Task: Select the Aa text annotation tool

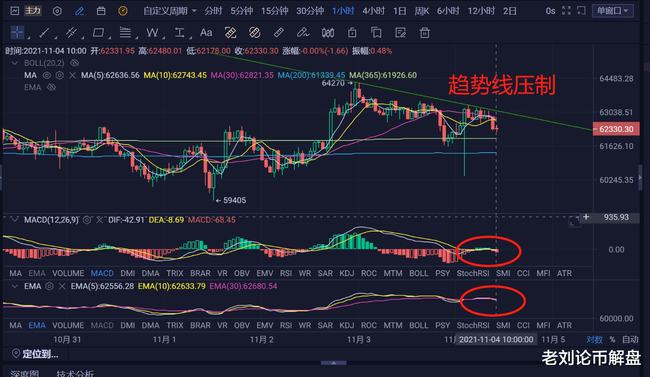Action: (206, 32)
